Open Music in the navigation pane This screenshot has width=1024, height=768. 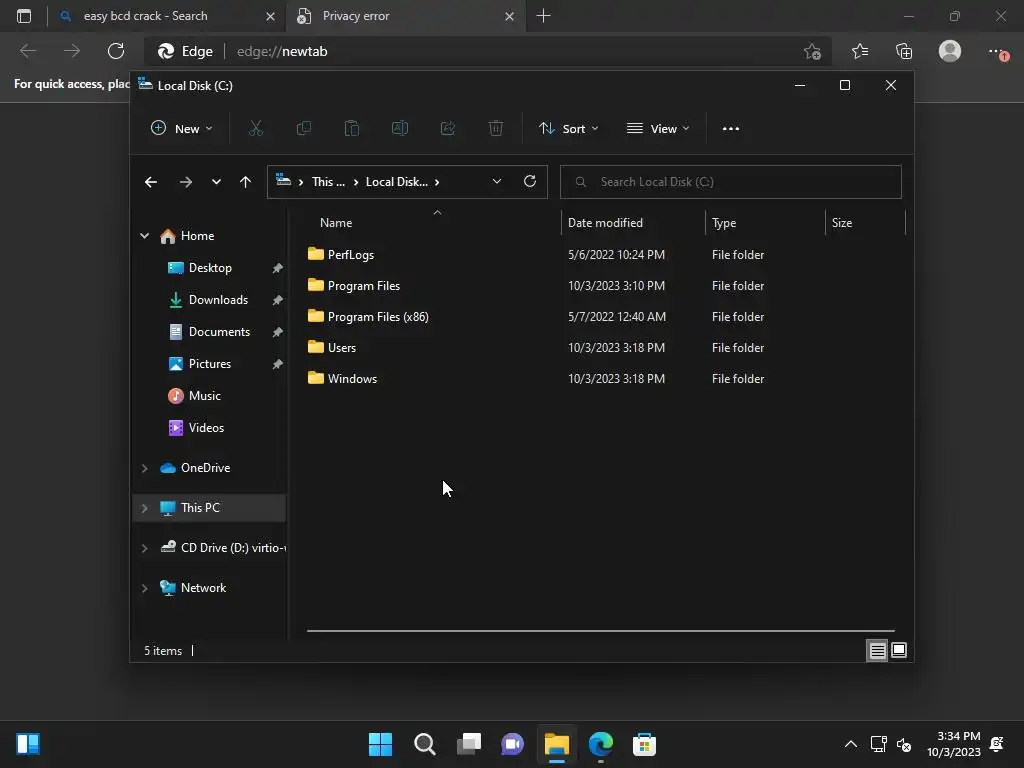click(204, 396)
